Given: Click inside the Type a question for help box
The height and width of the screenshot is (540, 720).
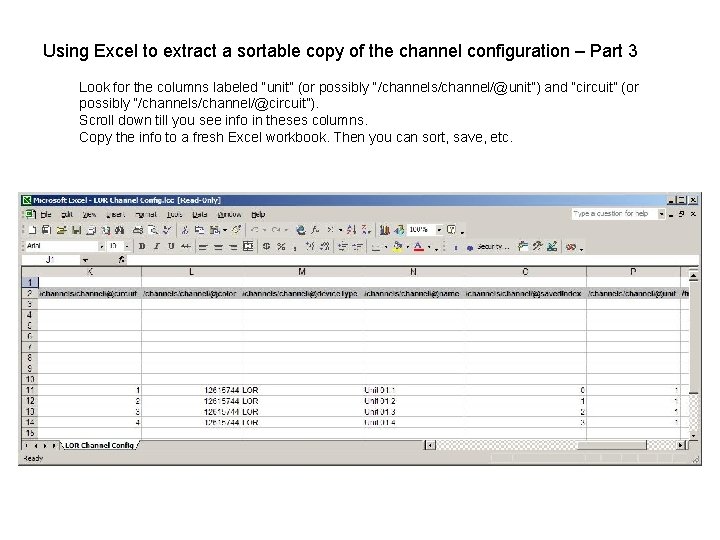Looking at the screenshot, I should click(614, 214).
